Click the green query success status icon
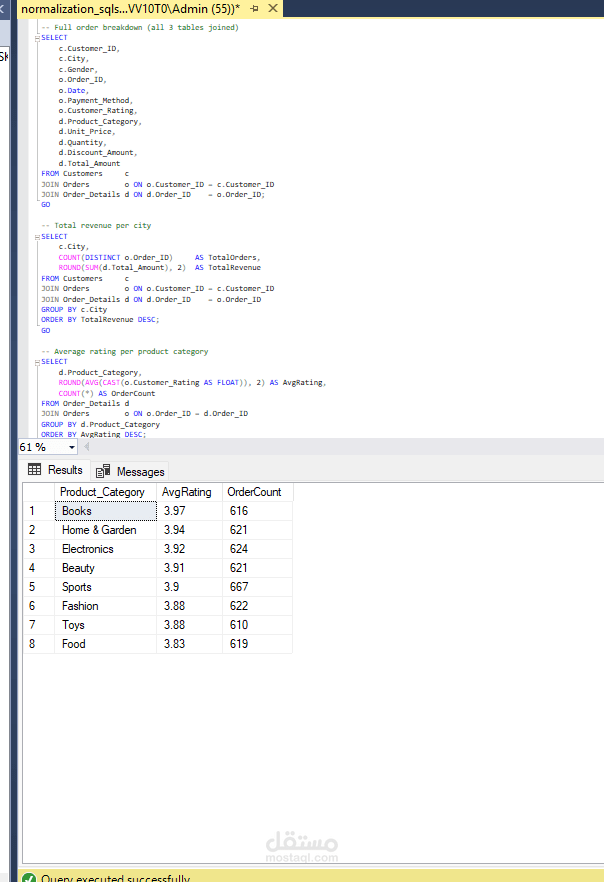The image size is (604, 882). coord(29,878)
